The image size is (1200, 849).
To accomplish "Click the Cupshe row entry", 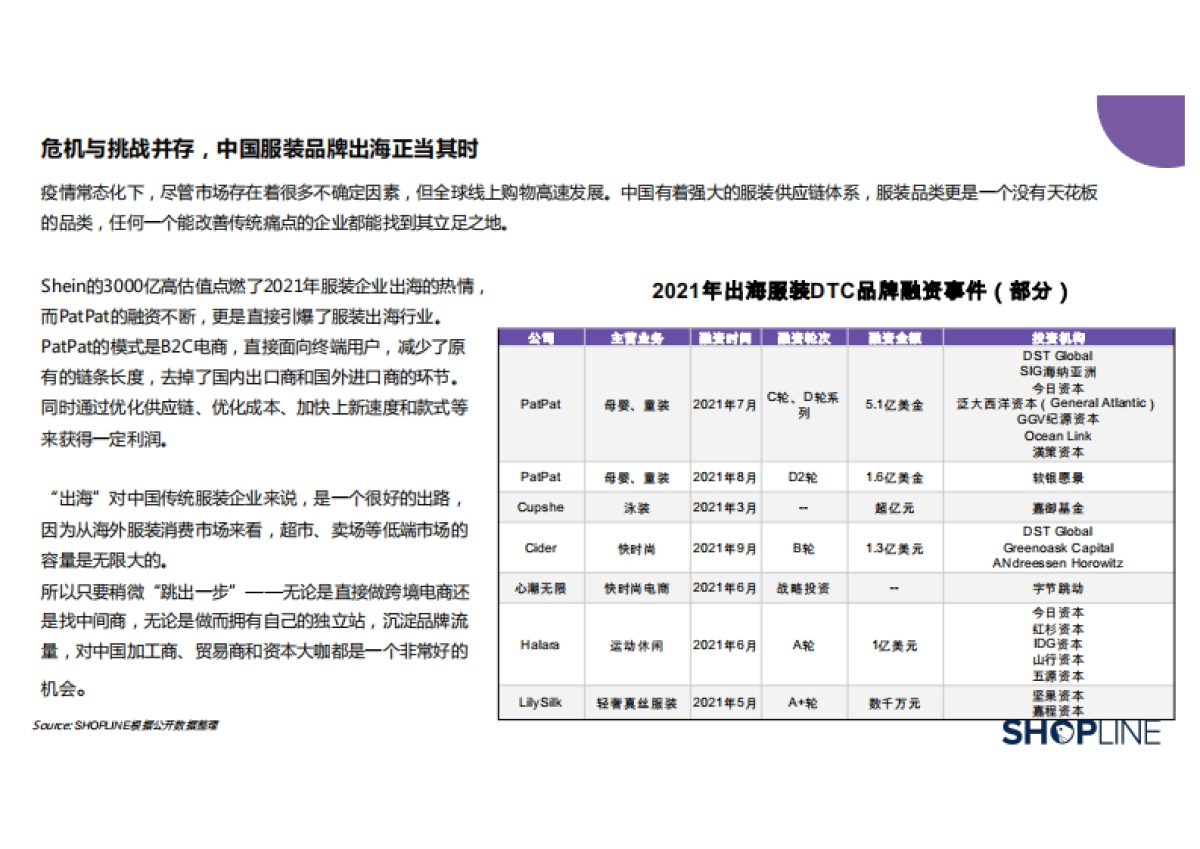I will click(540, 508).
